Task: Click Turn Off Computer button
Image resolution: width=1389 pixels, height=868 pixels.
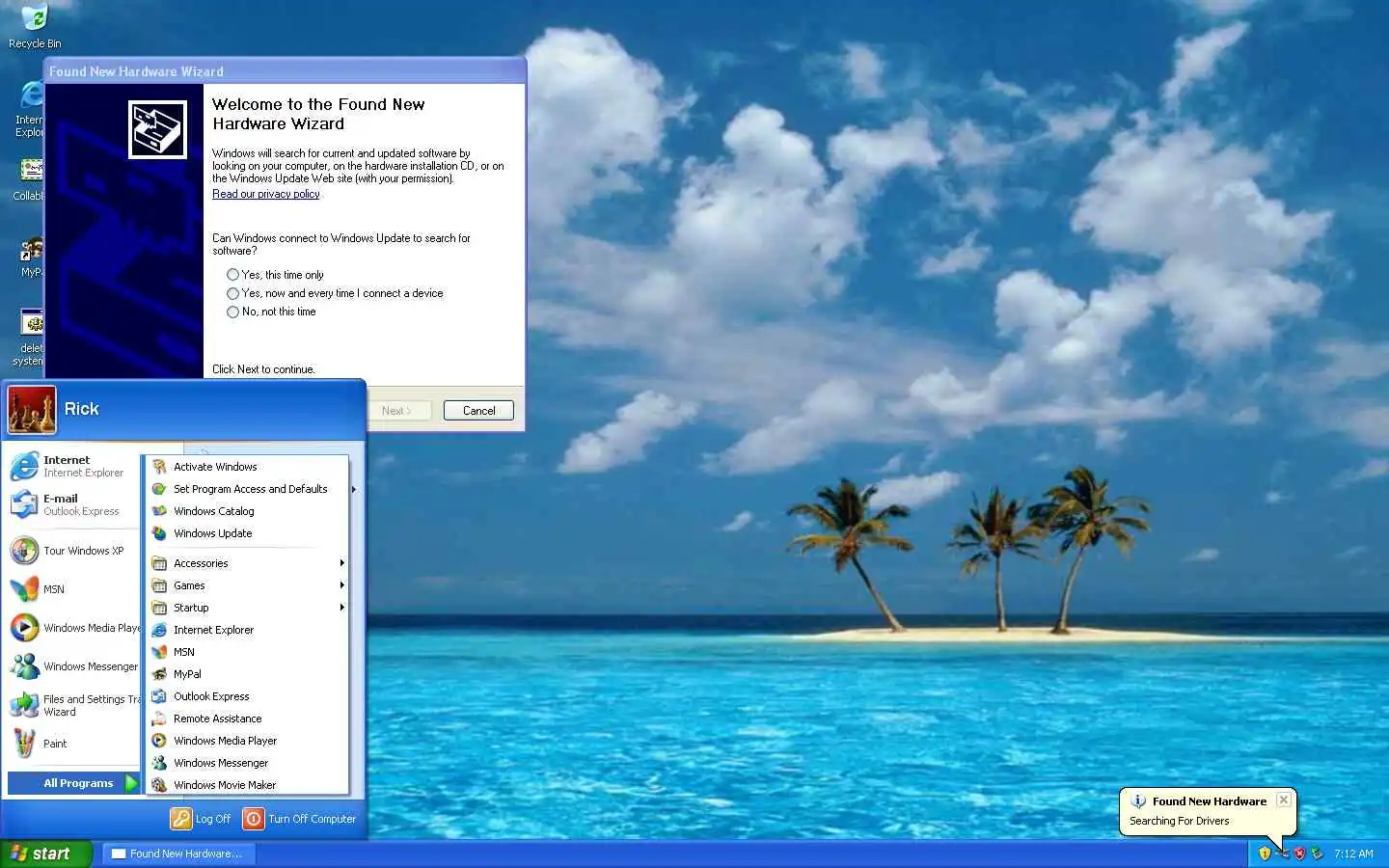Action: point(300,819)
